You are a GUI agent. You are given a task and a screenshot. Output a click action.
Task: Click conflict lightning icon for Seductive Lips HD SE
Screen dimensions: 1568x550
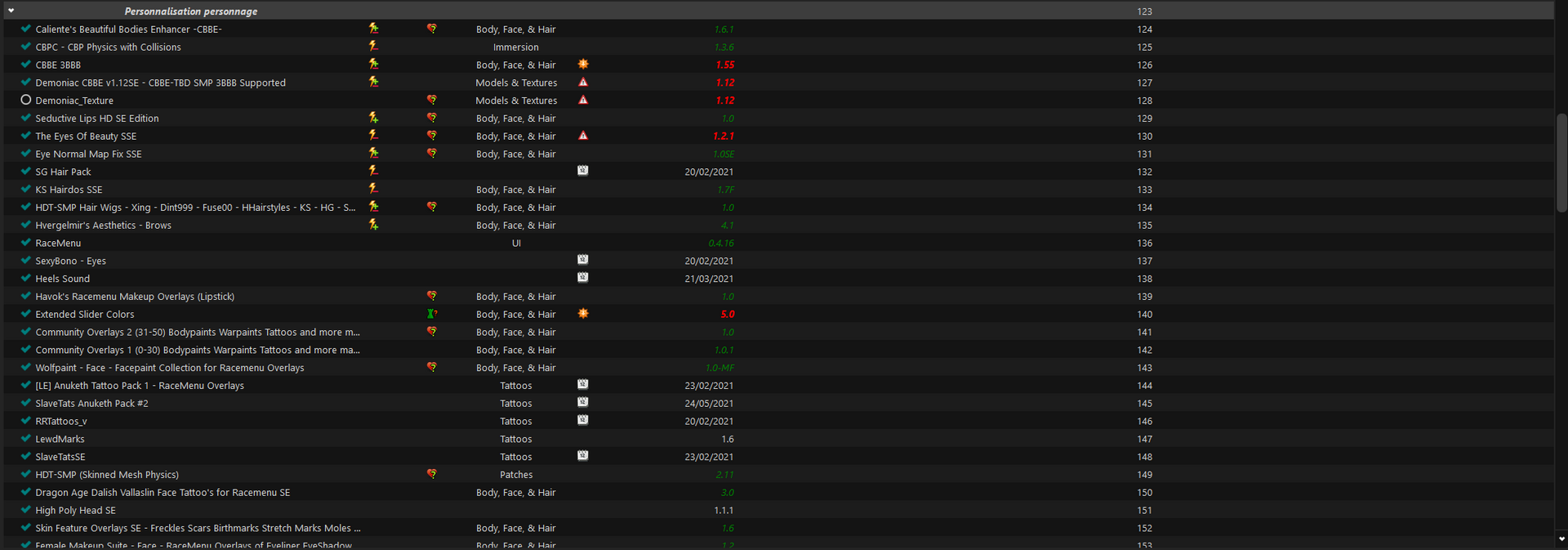[373, 118]
